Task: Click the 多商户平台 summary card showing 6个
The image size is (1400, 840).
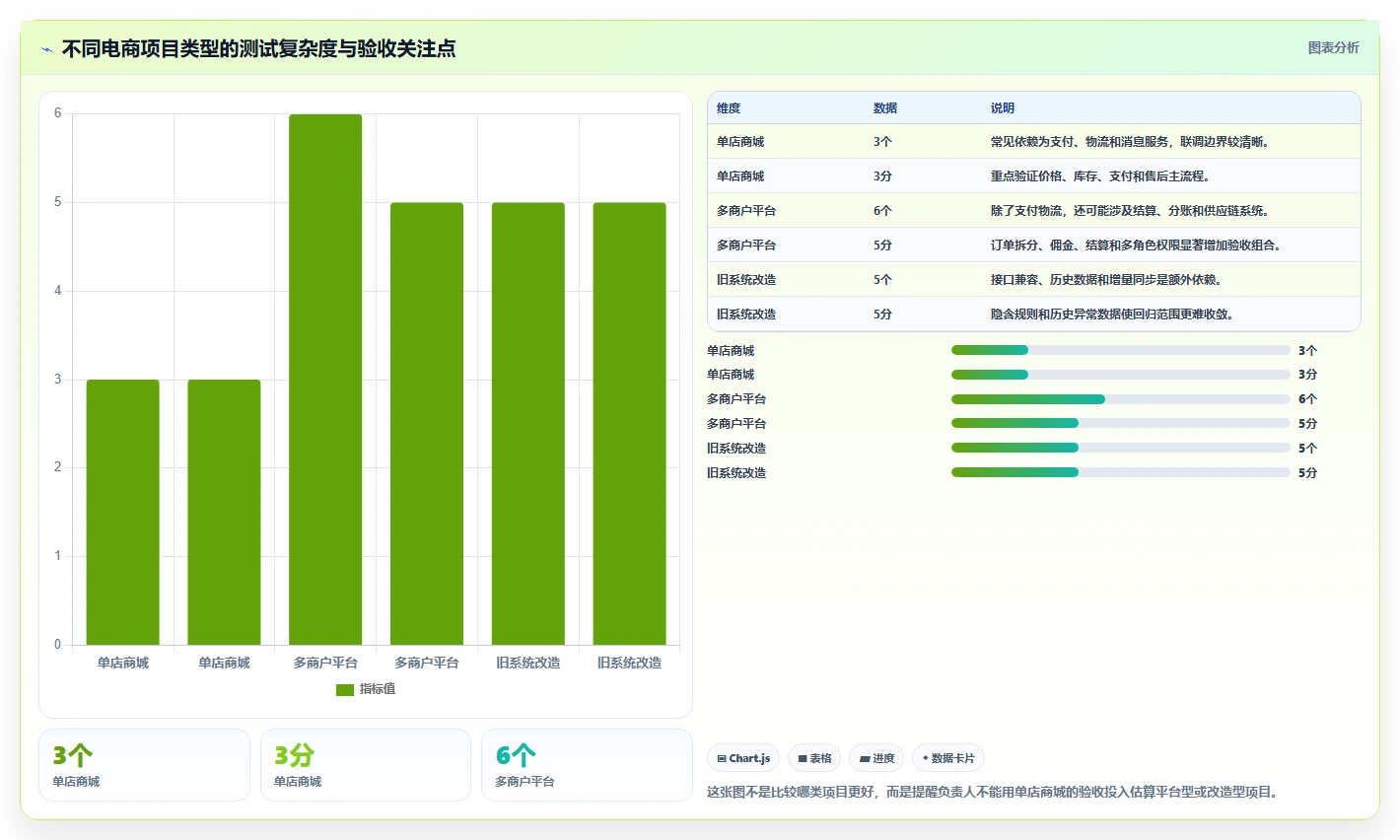Action: click(587, 765)
